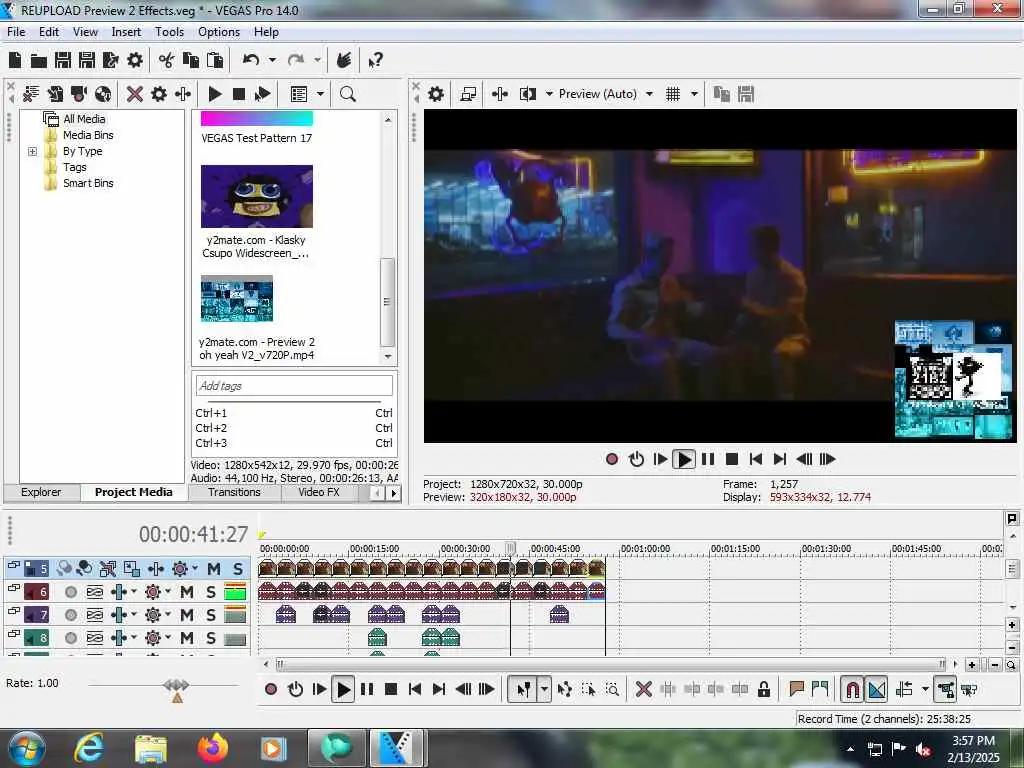1024x768 pixels.
Task: Select the Preview 2 oh yeah V2 thumbnail
Action: (236, 298)
